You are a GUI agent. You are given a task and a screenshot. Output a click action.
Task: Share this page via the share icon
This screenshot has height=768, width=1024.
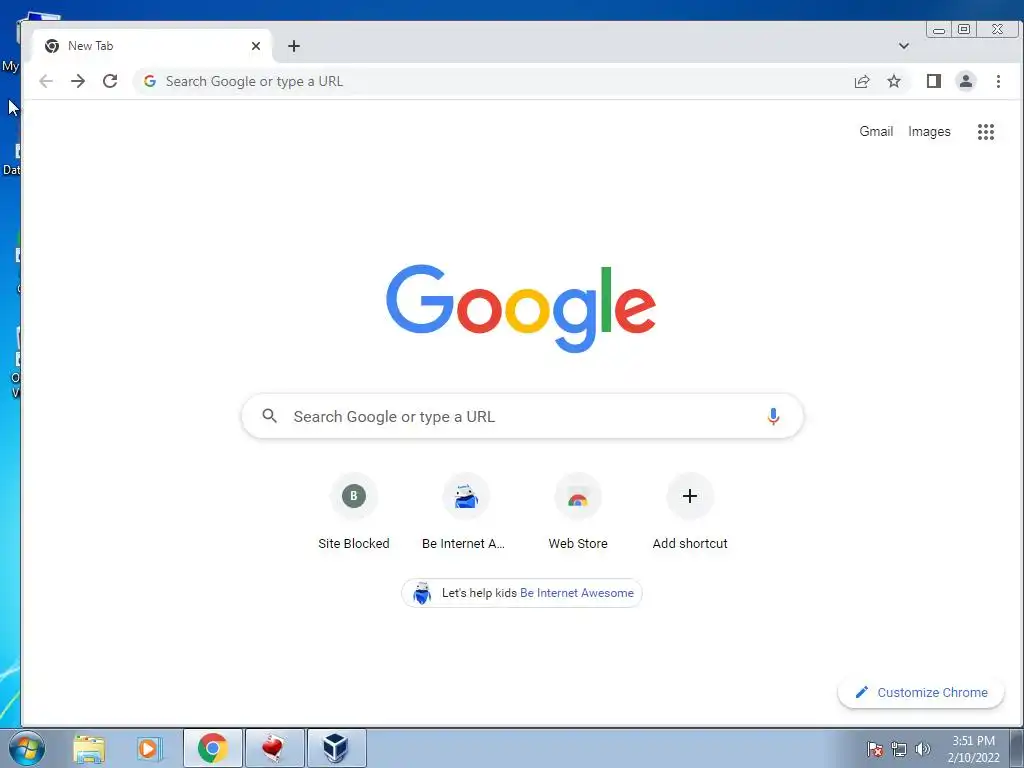862,81
